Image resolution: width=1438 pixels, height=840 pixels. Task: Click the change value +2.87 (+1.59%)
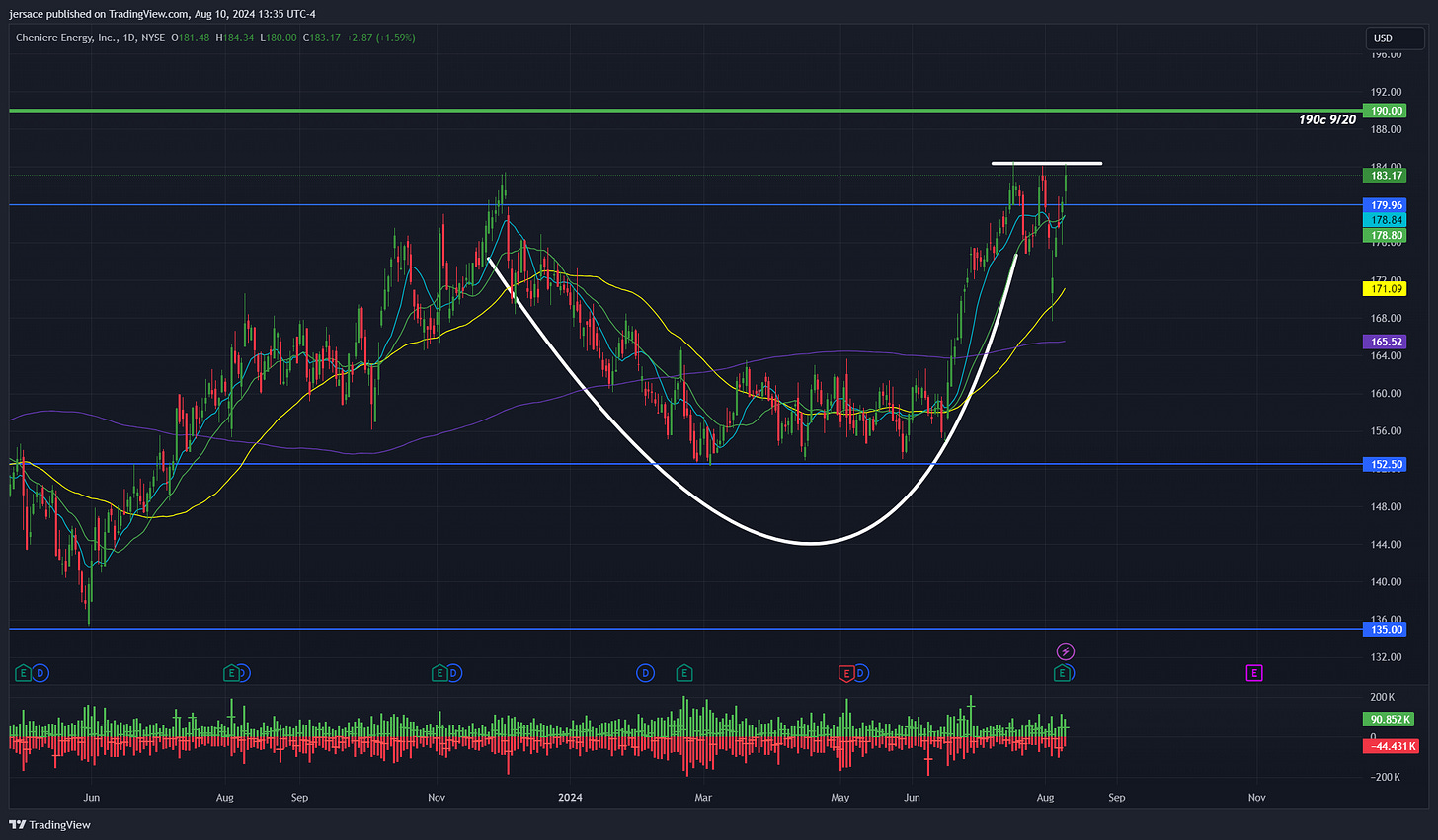(380, 38)
